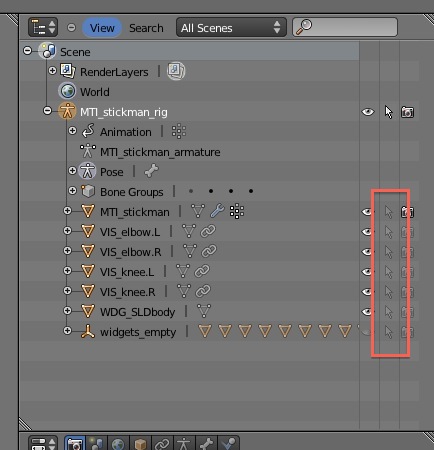Open the Search menu

point(146,28)
